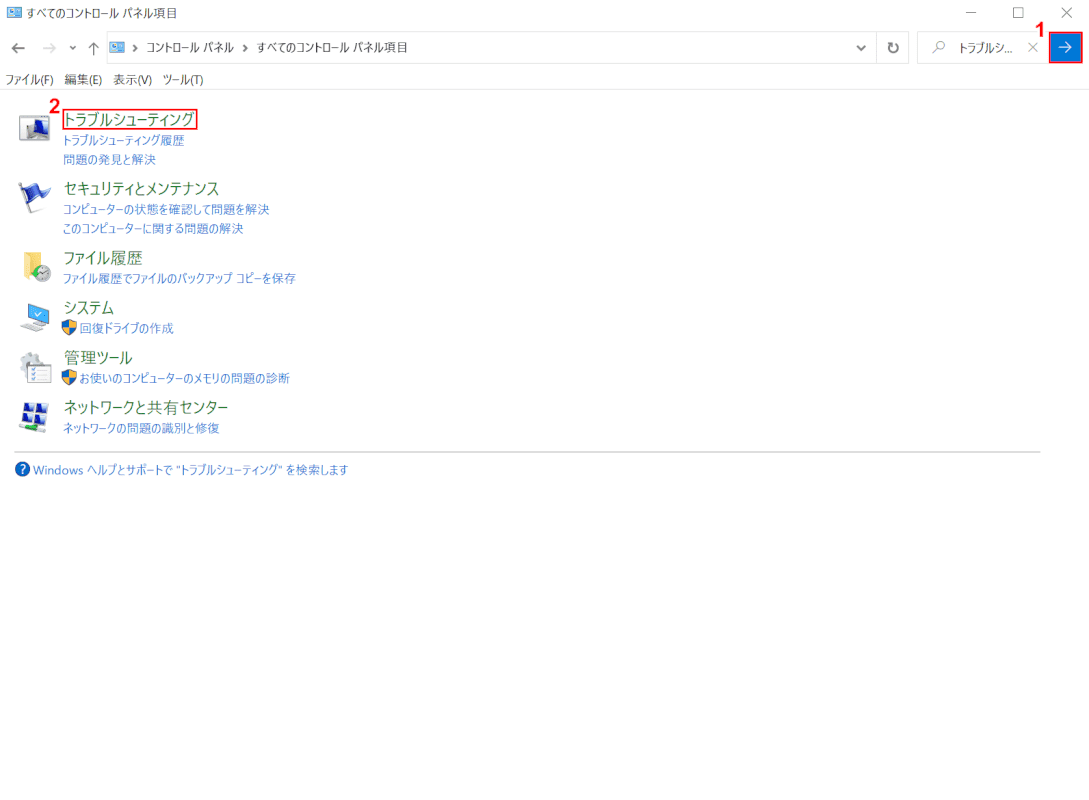Screen dimensions: 1089x800
Task: Open 問題の発見と解決 link
Action: coord(109,160)
